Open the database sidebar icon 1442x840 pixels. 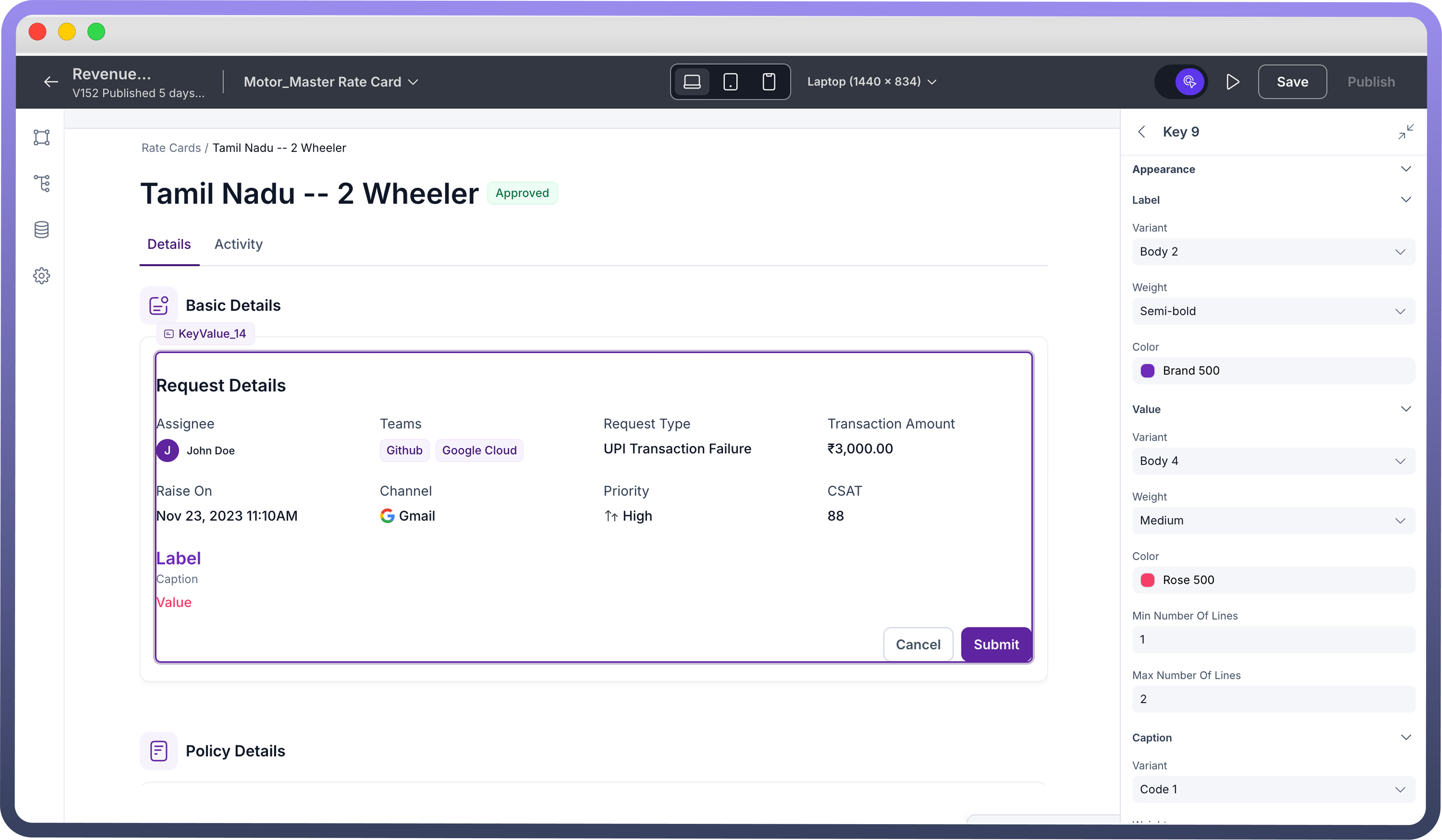[x=42, y=230]
